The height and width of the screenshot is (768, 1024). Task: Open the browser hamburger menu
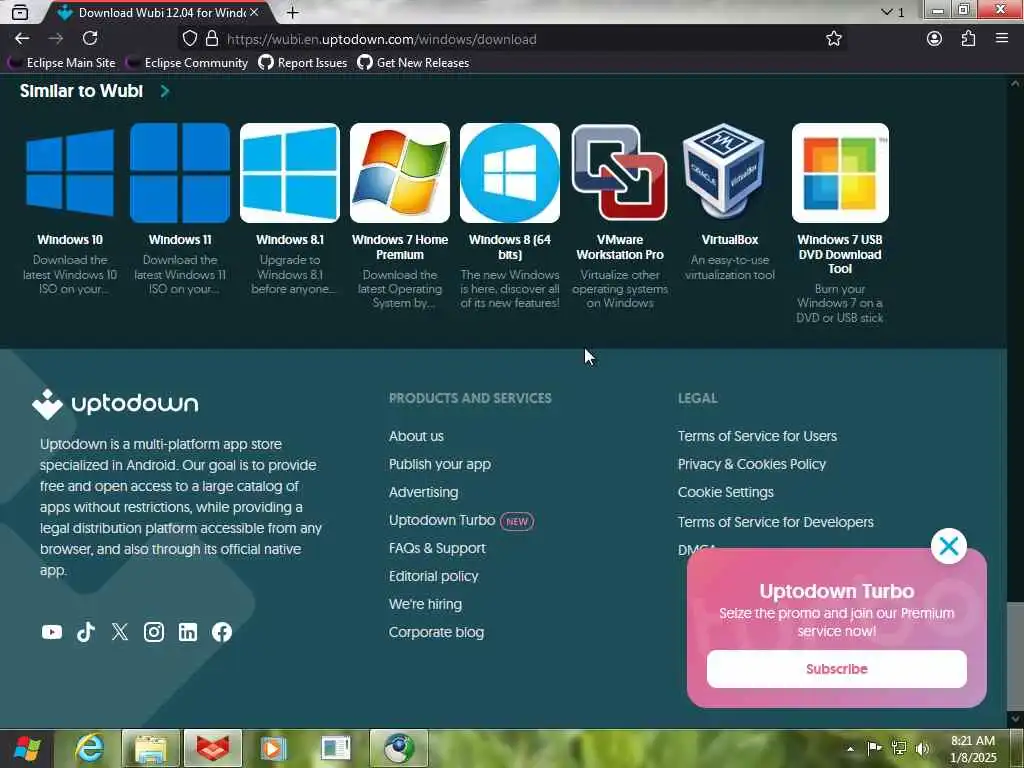[1002, 39]
